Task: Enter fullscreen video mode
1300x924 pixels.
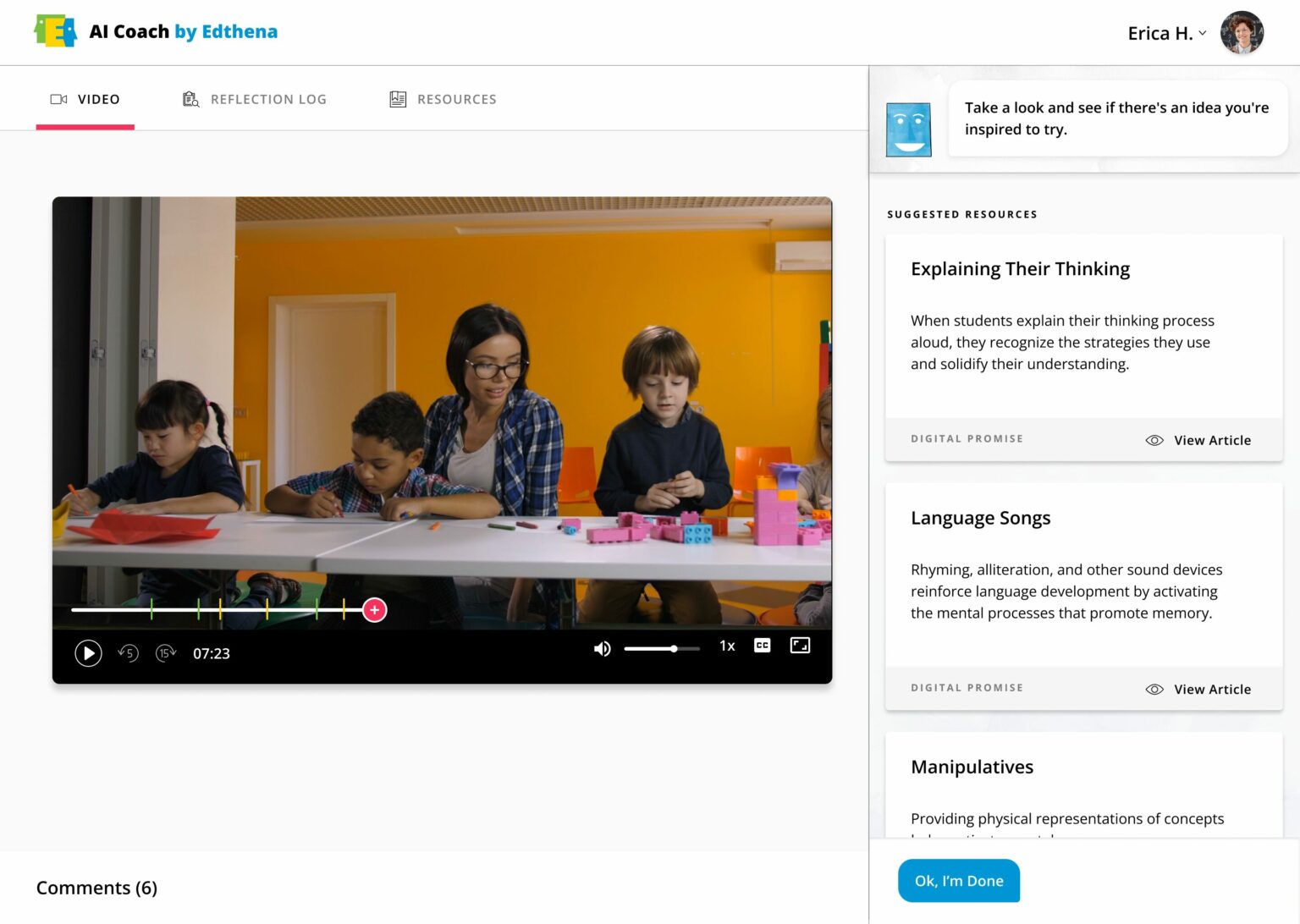Action: pyautogui.click(x=800, y=646)
